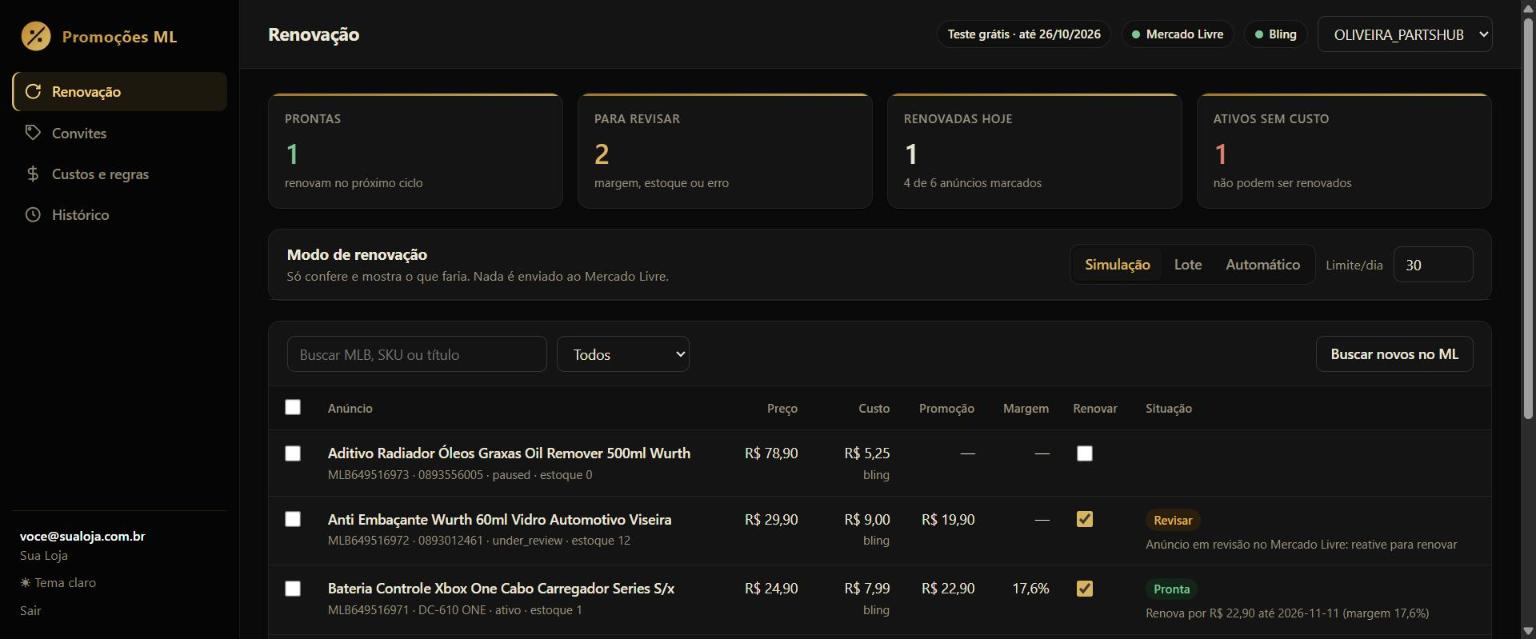
Task: Click the Ativos sem custo summary card
Action: coord(1344,151)
